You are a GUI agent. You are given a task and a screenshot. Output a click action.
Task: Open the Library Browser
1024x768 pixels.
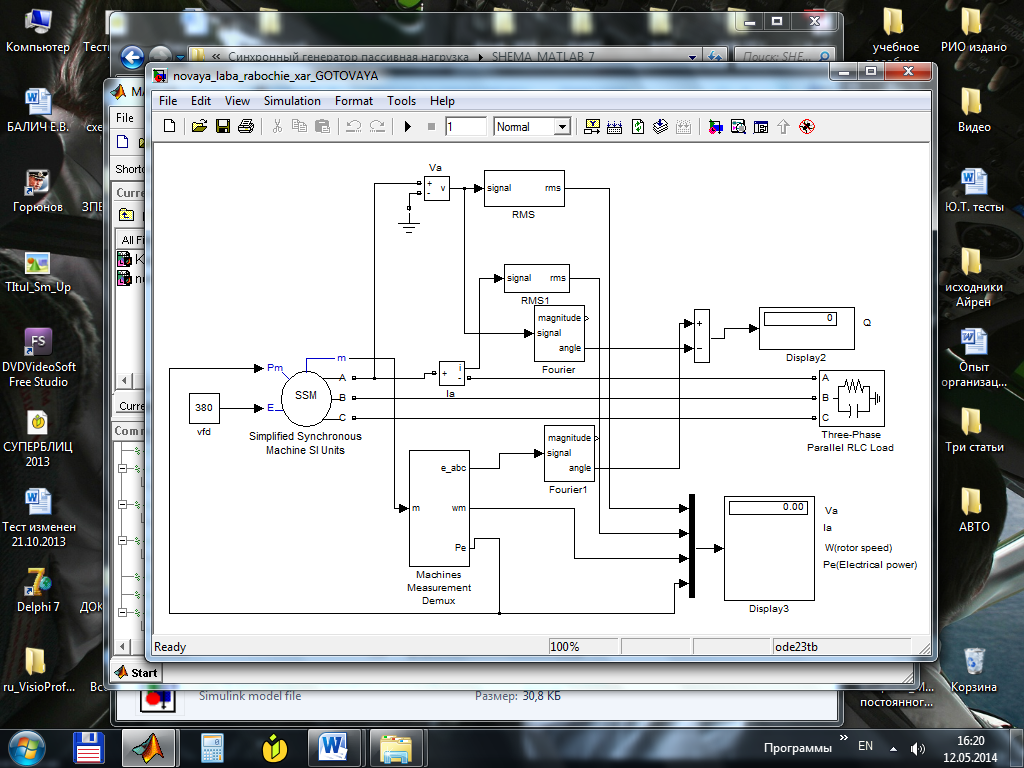click(x=715, y=126)
